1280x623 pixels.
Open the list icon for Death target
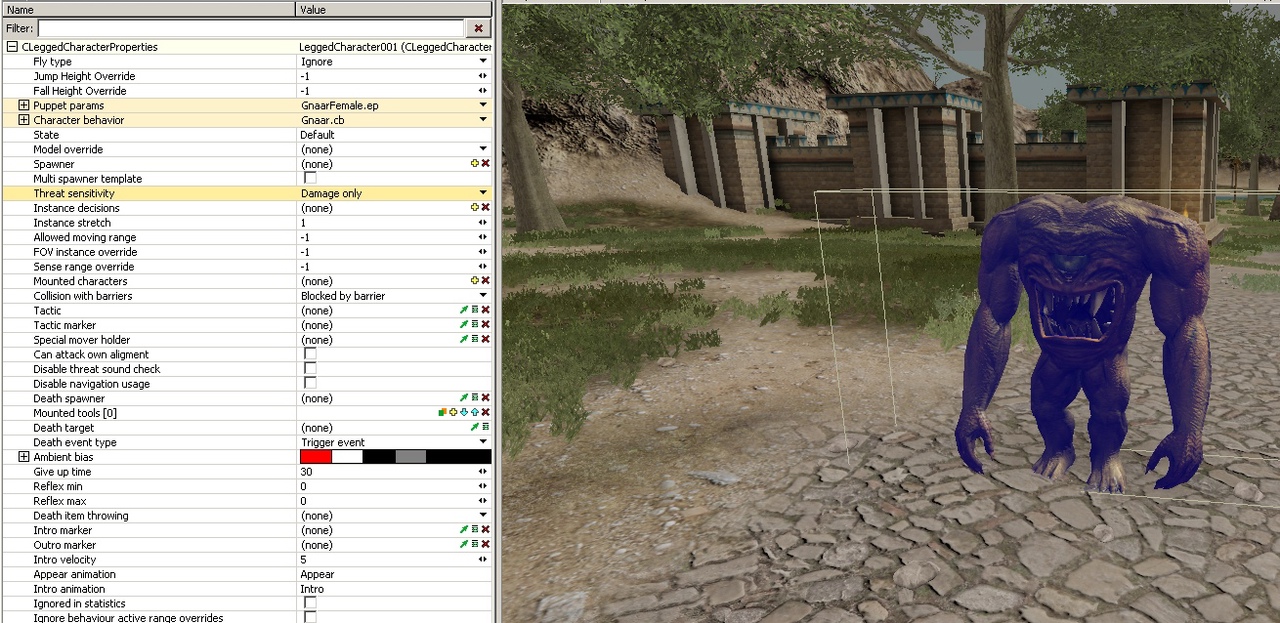(485, 427)
